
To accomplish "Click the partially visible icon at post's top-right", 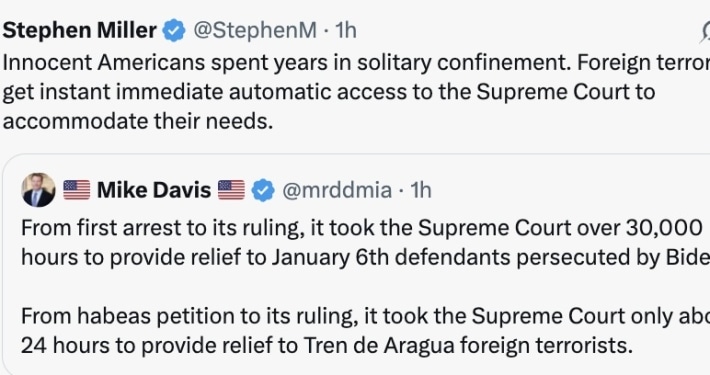I will [705, 32].
